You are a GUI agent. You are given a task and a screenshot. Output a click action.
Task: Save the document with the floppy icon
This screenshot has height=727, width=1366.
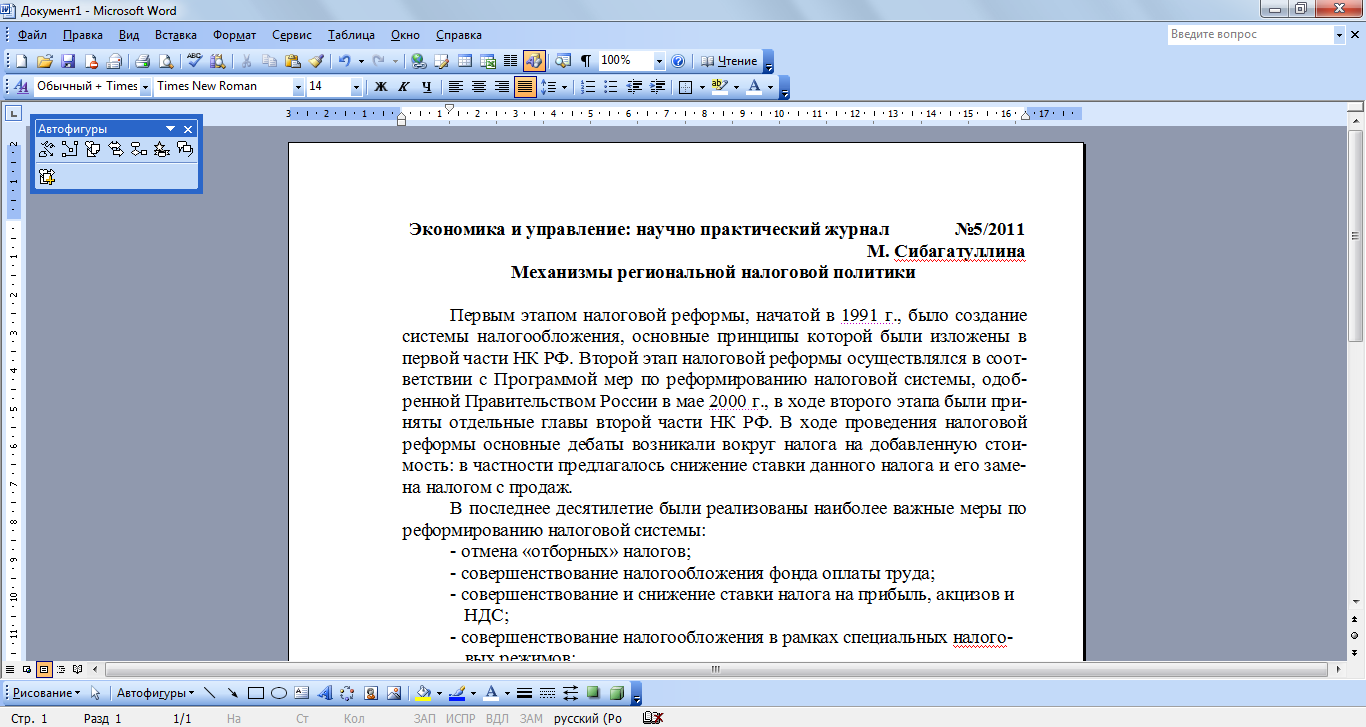[68, 61]
